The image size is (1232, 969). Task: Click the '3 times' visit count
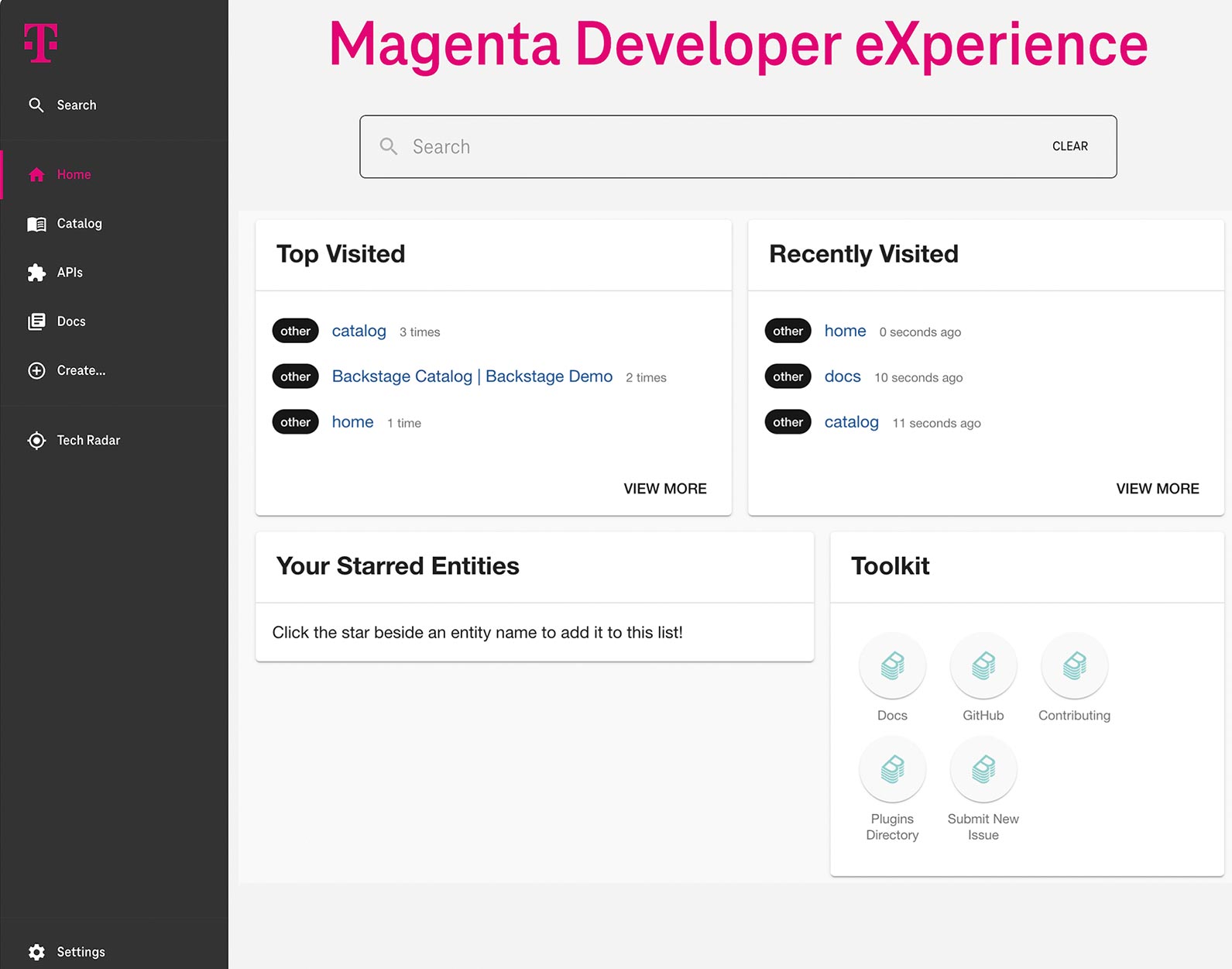point(420,332)
